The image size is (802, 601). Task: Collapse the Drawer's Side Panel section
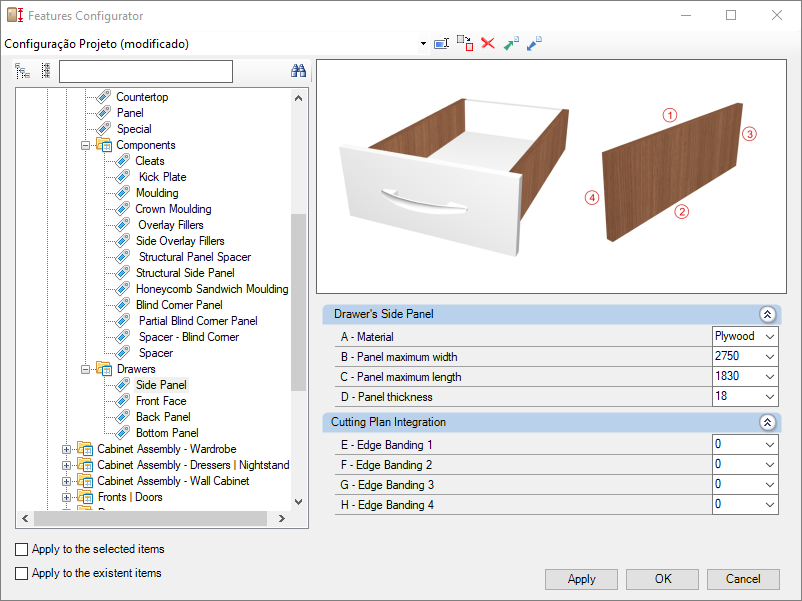coord(767,314)
